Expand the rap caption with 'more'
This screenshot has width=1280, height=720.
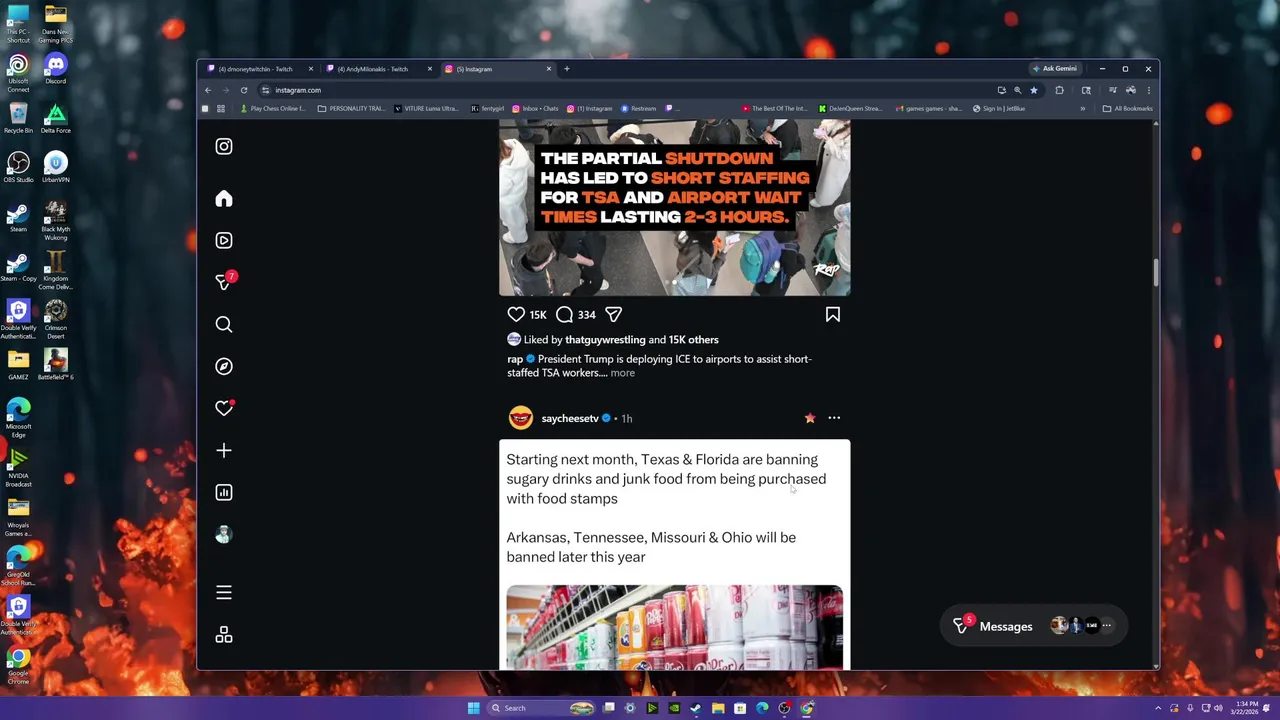pyautogui.click(x=622, y=373)
